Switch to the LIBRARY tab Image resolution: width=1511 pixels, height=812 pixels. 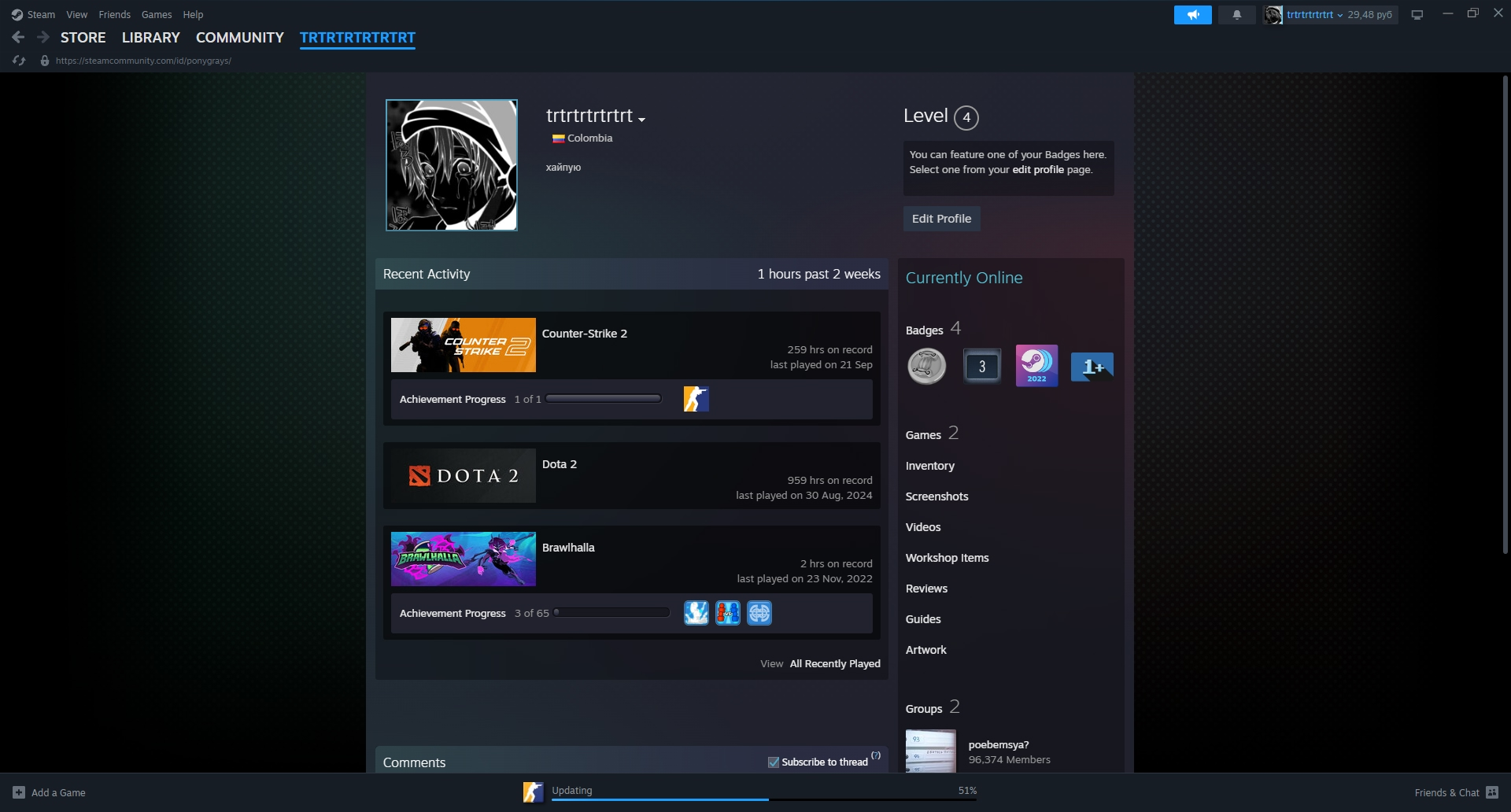click(x=151, y=37)
